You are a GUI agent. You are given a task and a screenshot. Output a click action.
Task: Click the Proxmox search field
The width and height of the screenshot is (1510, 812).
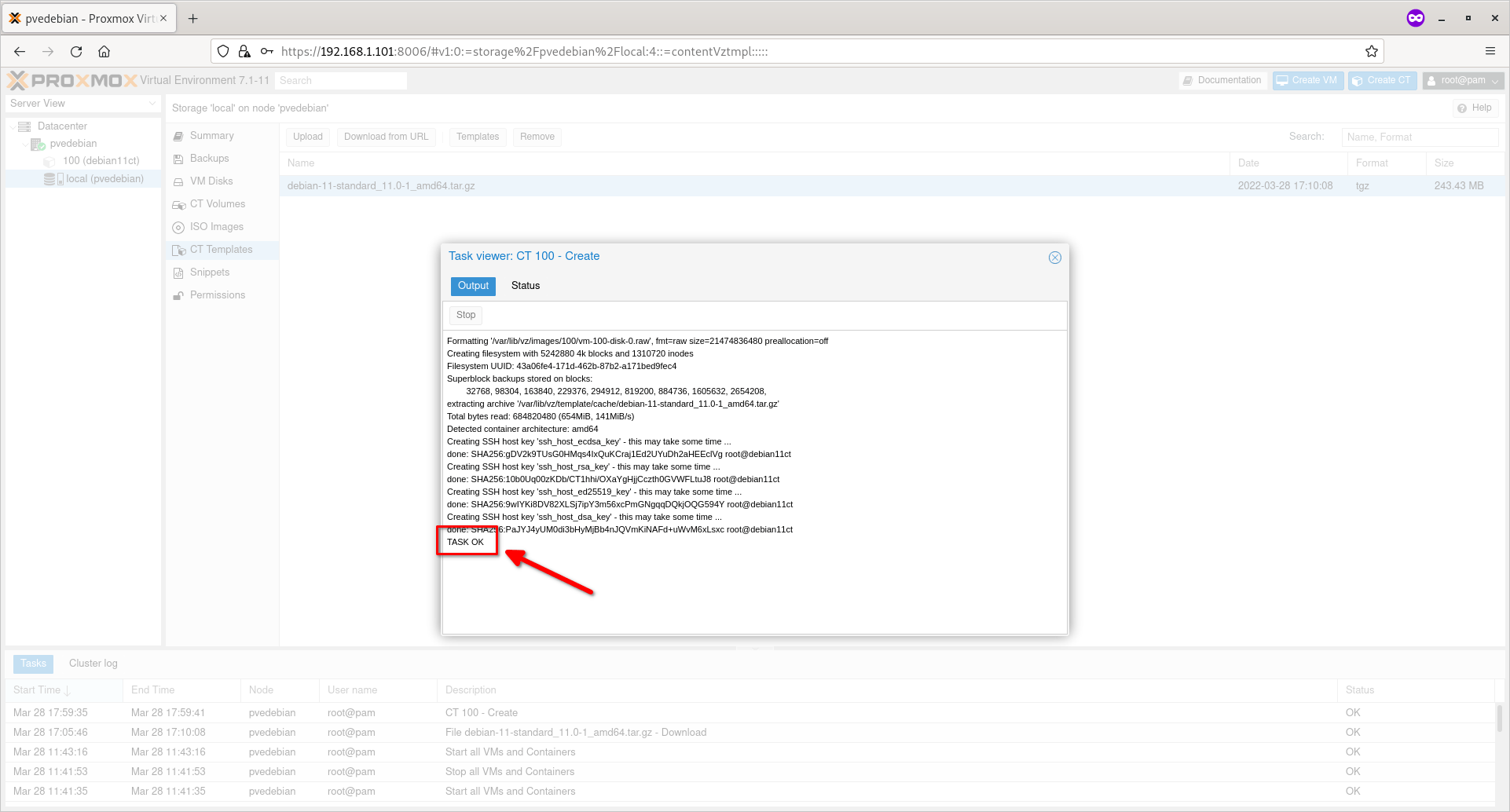341,81
